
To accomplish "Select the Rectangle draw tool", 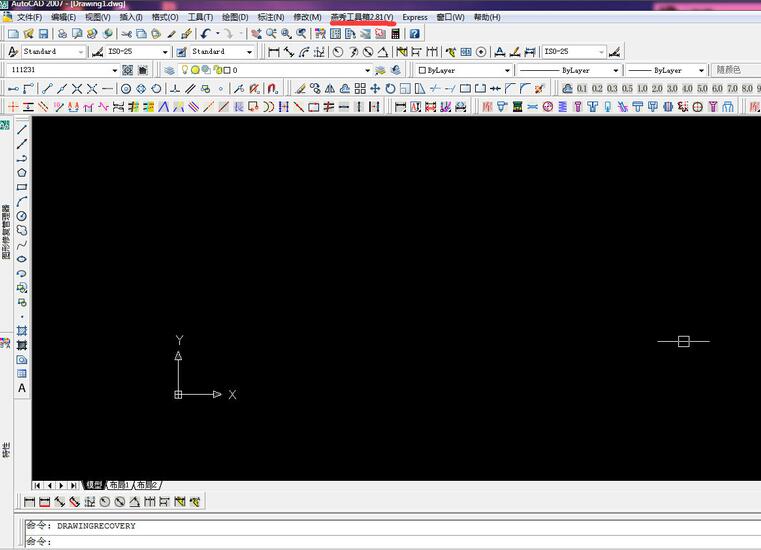I will (x=22, y=187).
